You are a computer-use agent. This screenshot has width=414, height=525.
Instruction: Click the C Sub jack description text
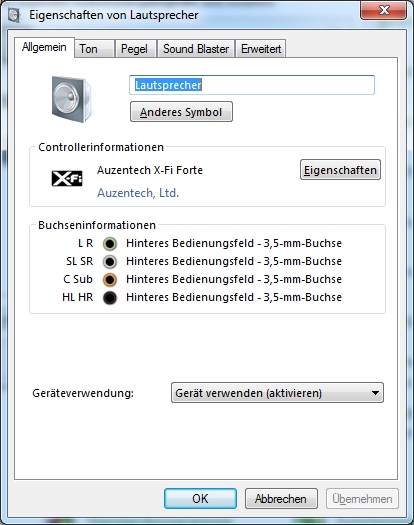point(234,280)
